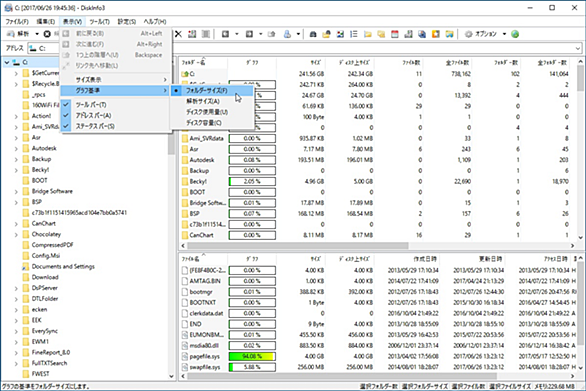Expand the EverySync tree folder
This screenshot has height=391, width=586.
(x=16, y=332)
